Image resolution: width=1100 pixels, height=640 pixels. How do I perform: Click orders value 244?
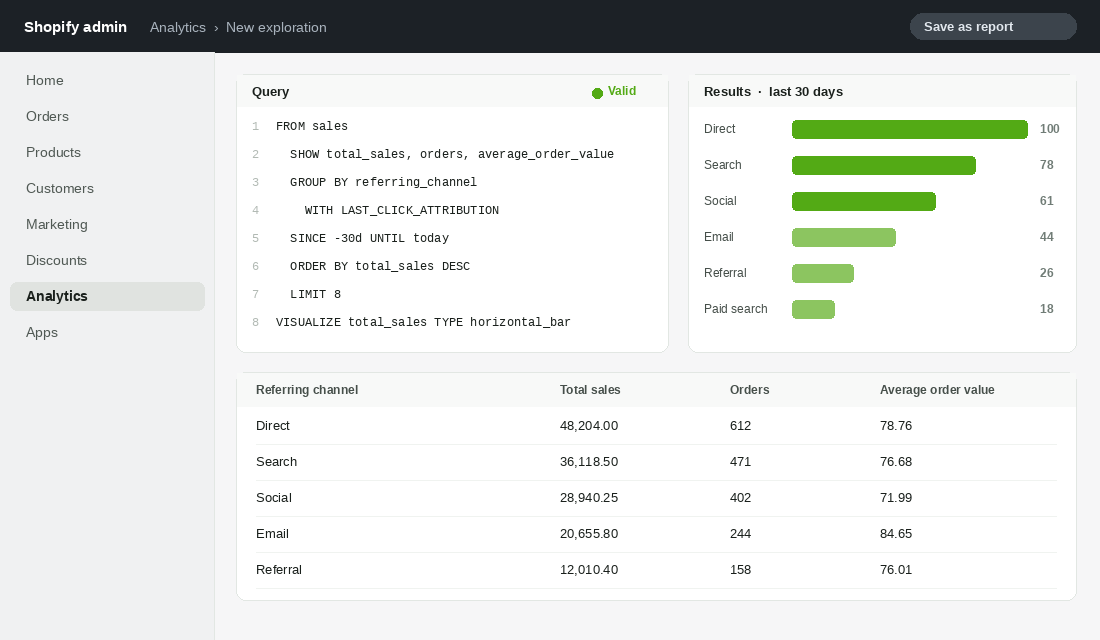pos(740,534)
